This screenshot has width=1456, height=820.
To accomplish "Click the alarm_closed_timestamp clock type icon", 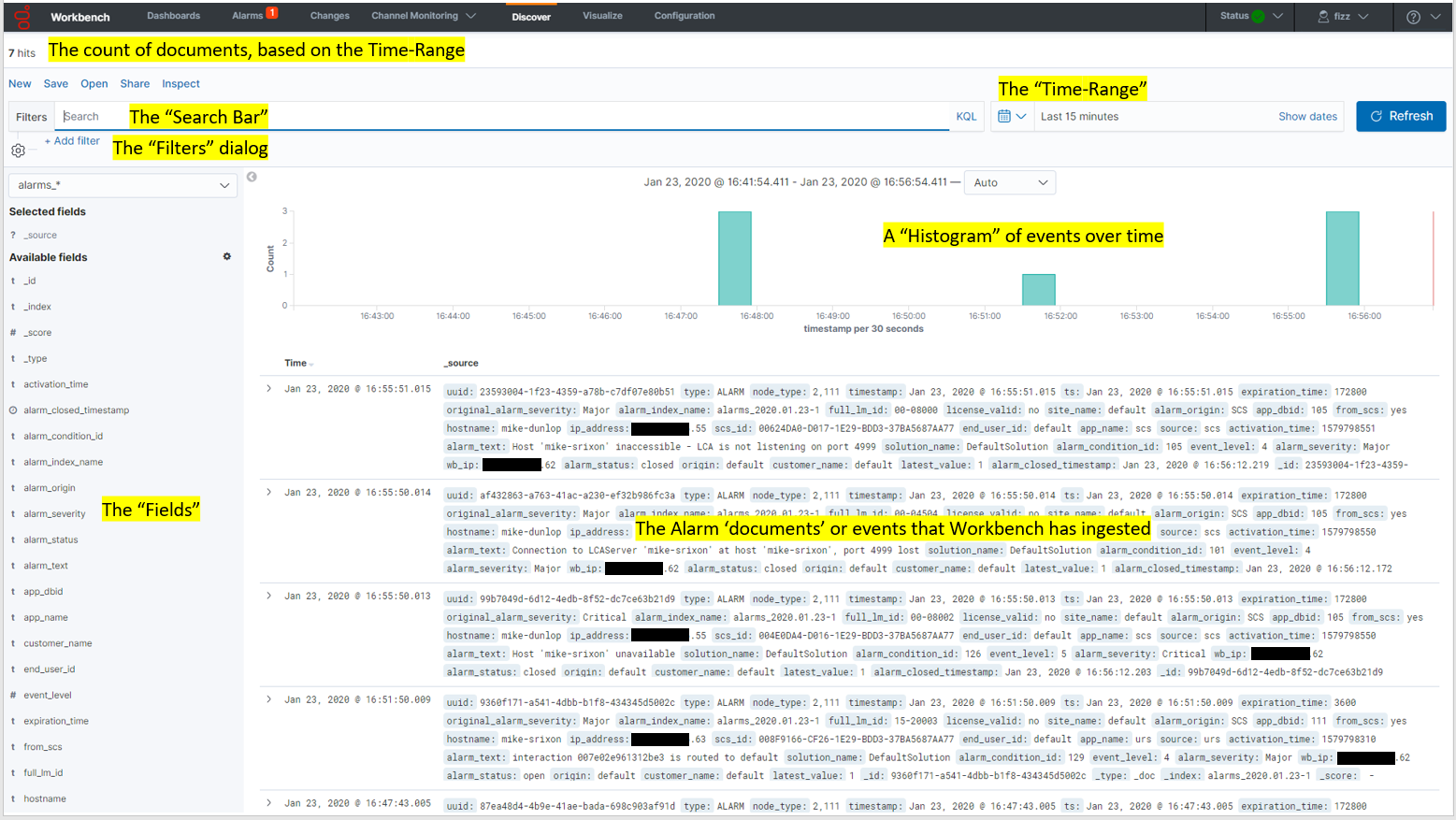I will pos(13,410).
